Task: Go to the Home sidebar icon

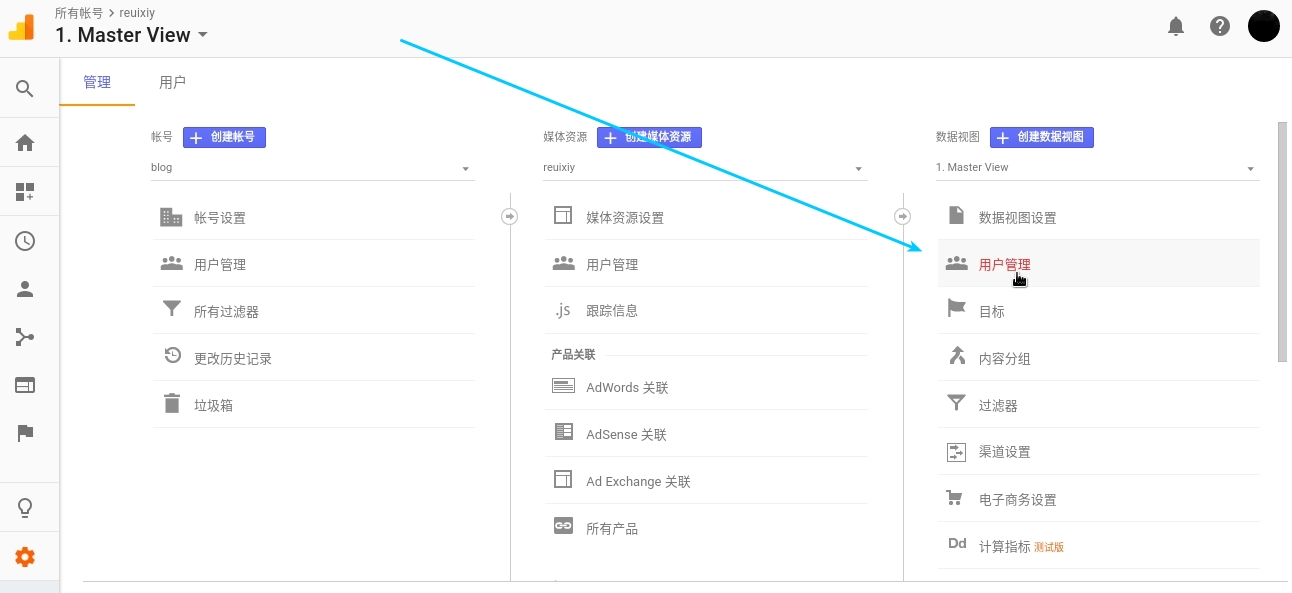Action: click(x=25, y=143)
